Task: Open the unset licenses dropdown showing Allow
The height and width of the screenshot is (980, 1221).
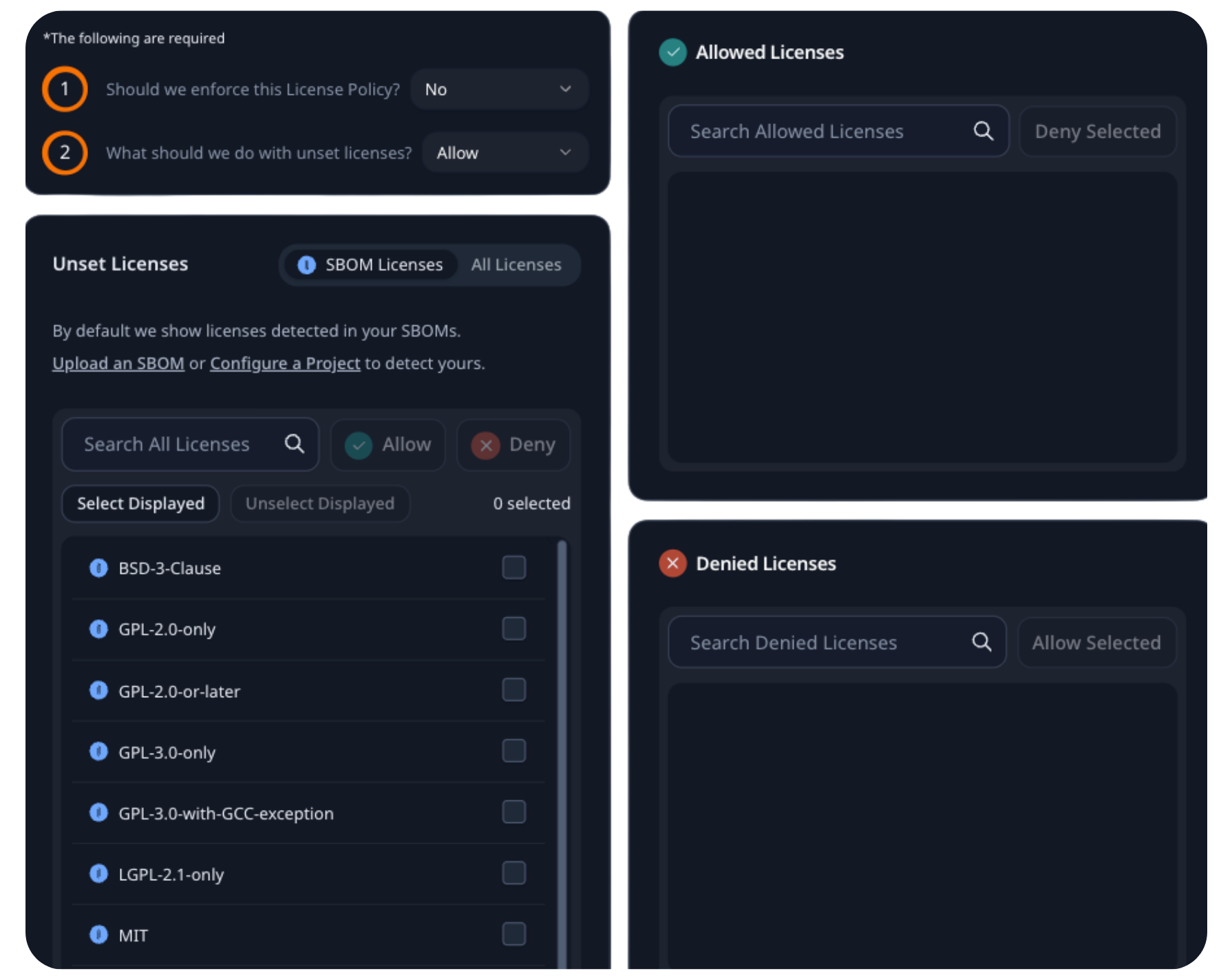Action: [x=505, y=152]
